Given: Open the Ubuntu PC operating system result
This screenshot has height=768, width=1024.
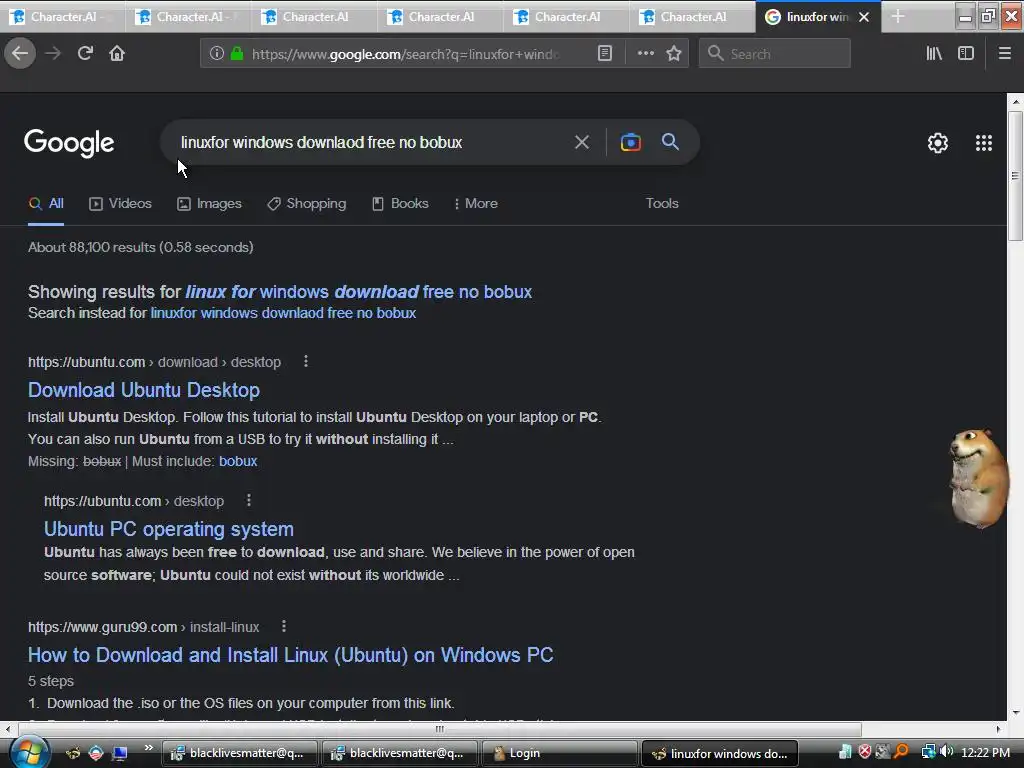Looking at the screenshot, I should pyautogui.click(x=168, y=529).
